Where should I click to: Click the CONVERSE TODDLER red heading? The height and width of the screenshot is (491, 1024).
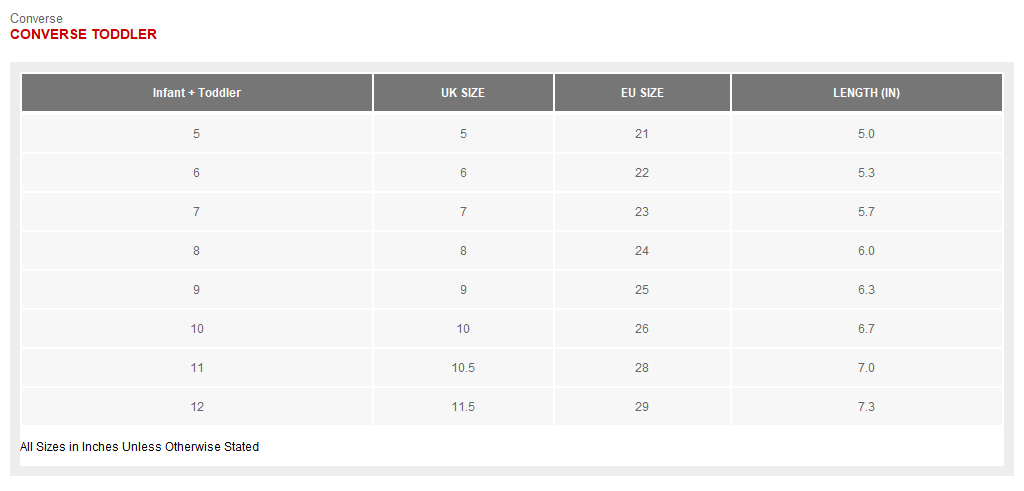click(83, 34)
